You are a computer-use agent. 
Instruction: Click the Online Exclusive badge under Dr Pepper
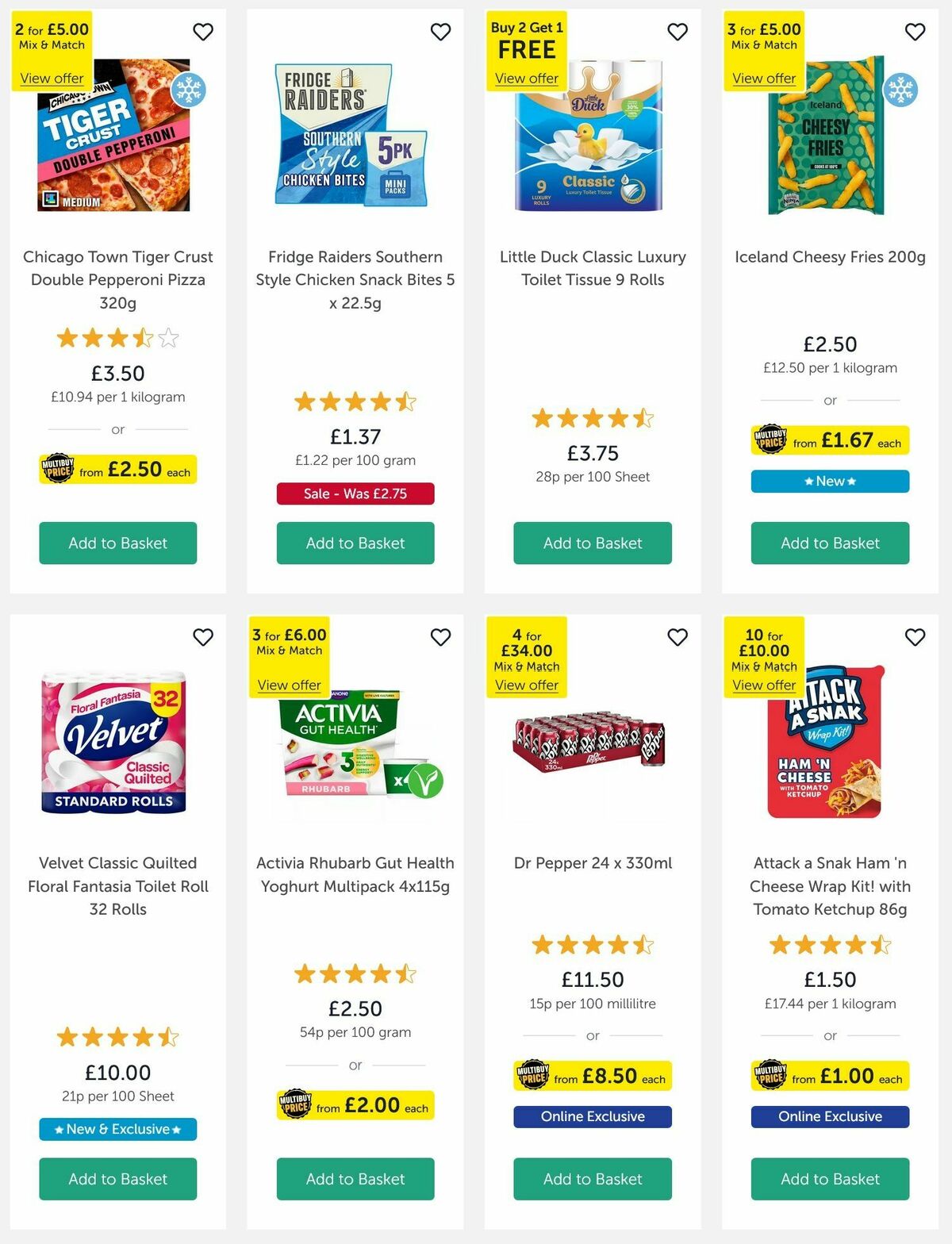pos(593,1116)
